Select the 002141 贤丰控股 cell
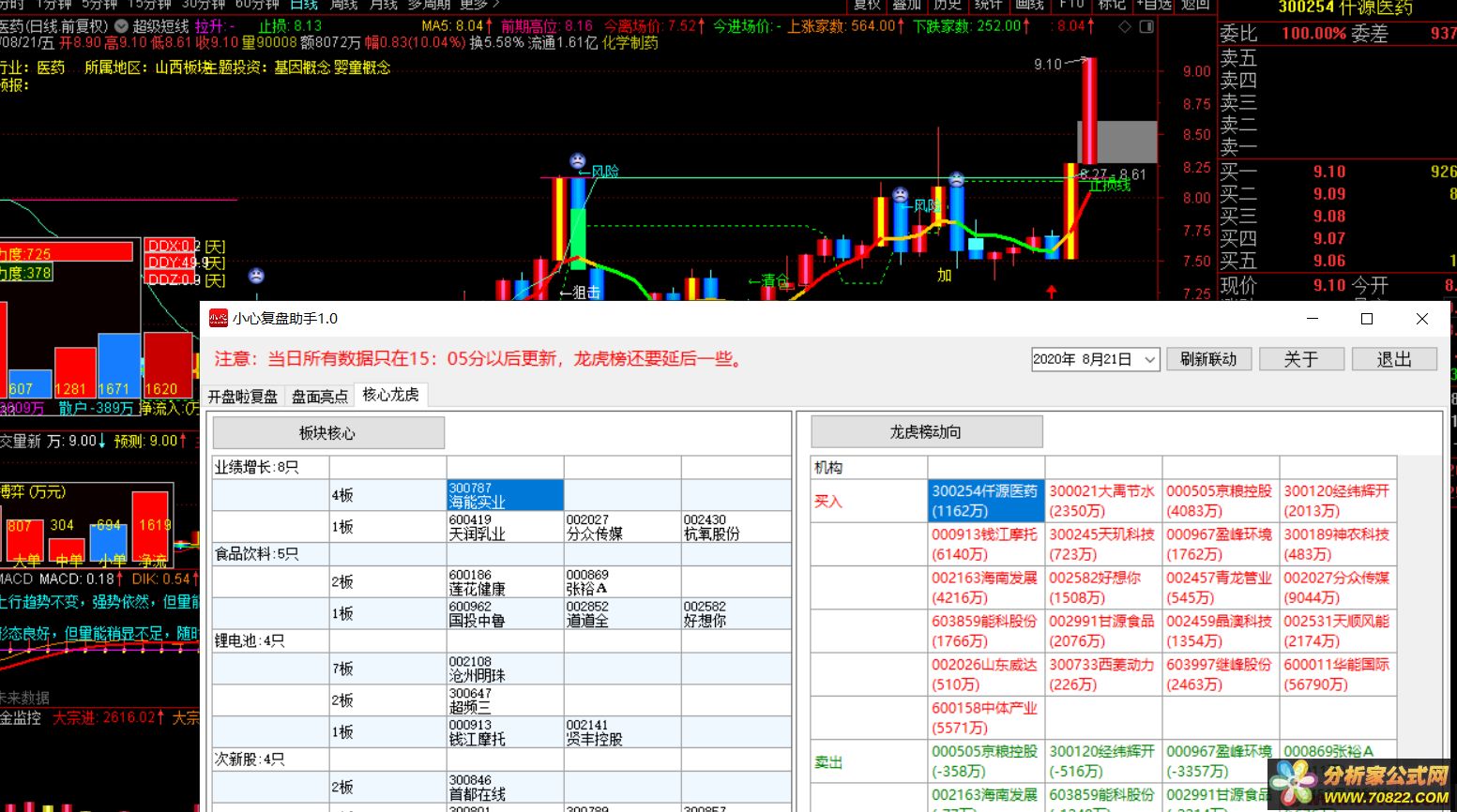1457x812 pixels. (x=622, y=732)
